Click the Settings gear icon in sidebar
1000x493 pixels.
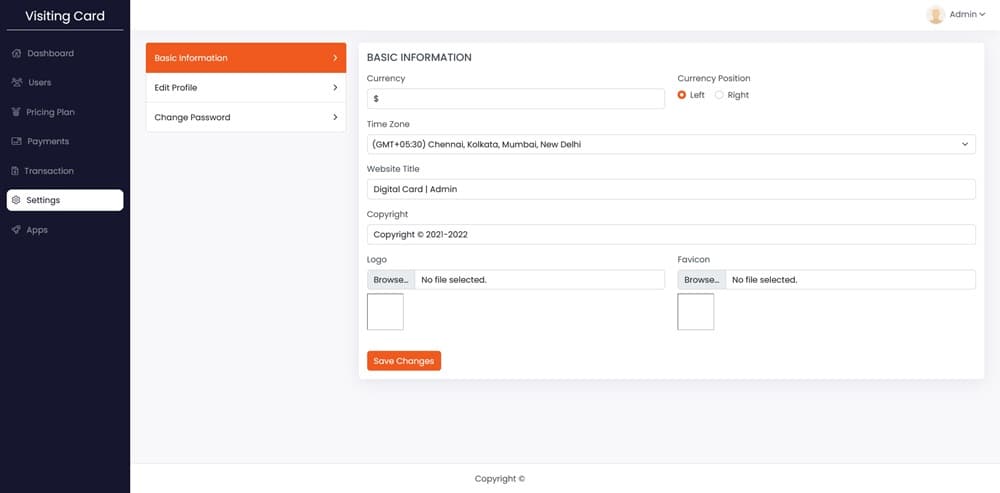click(16, 200)
